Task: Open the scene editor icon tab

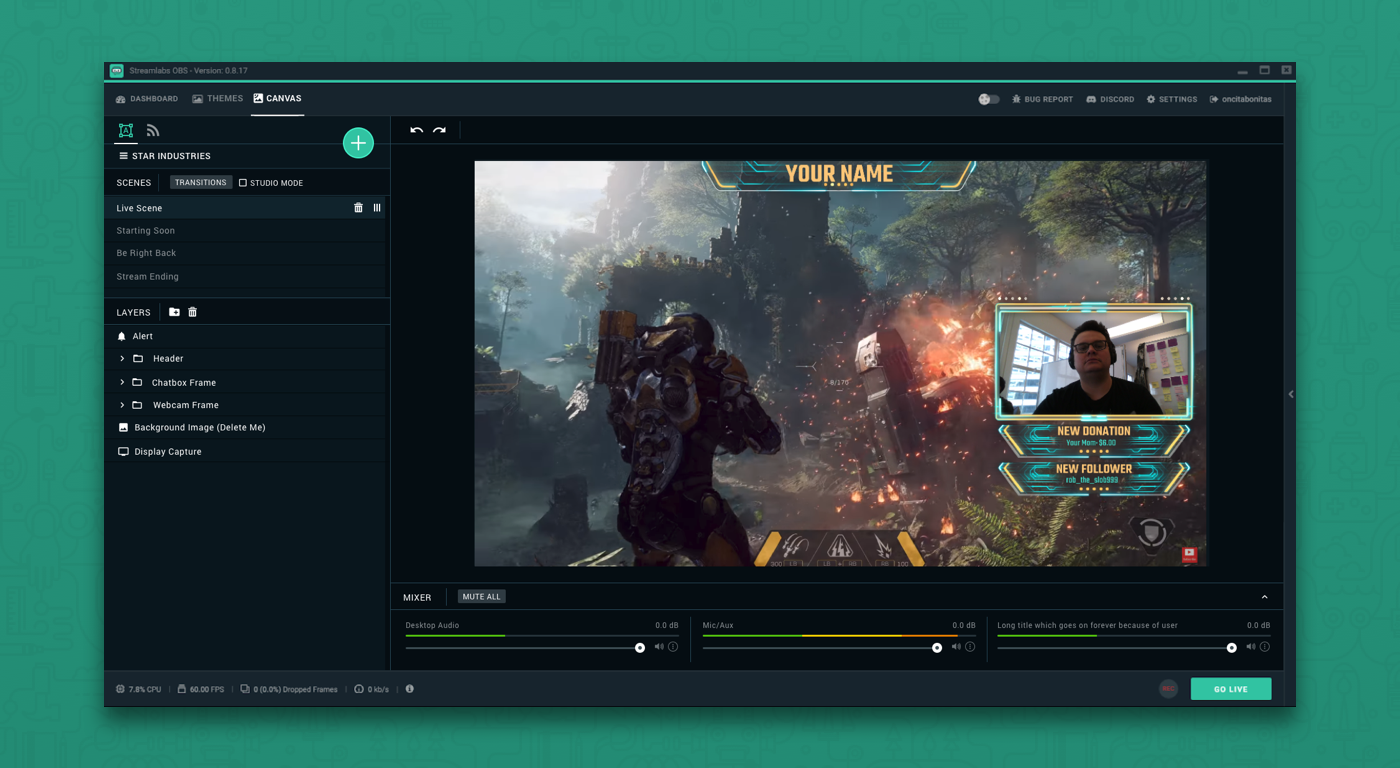Action: tap(126, 130)
